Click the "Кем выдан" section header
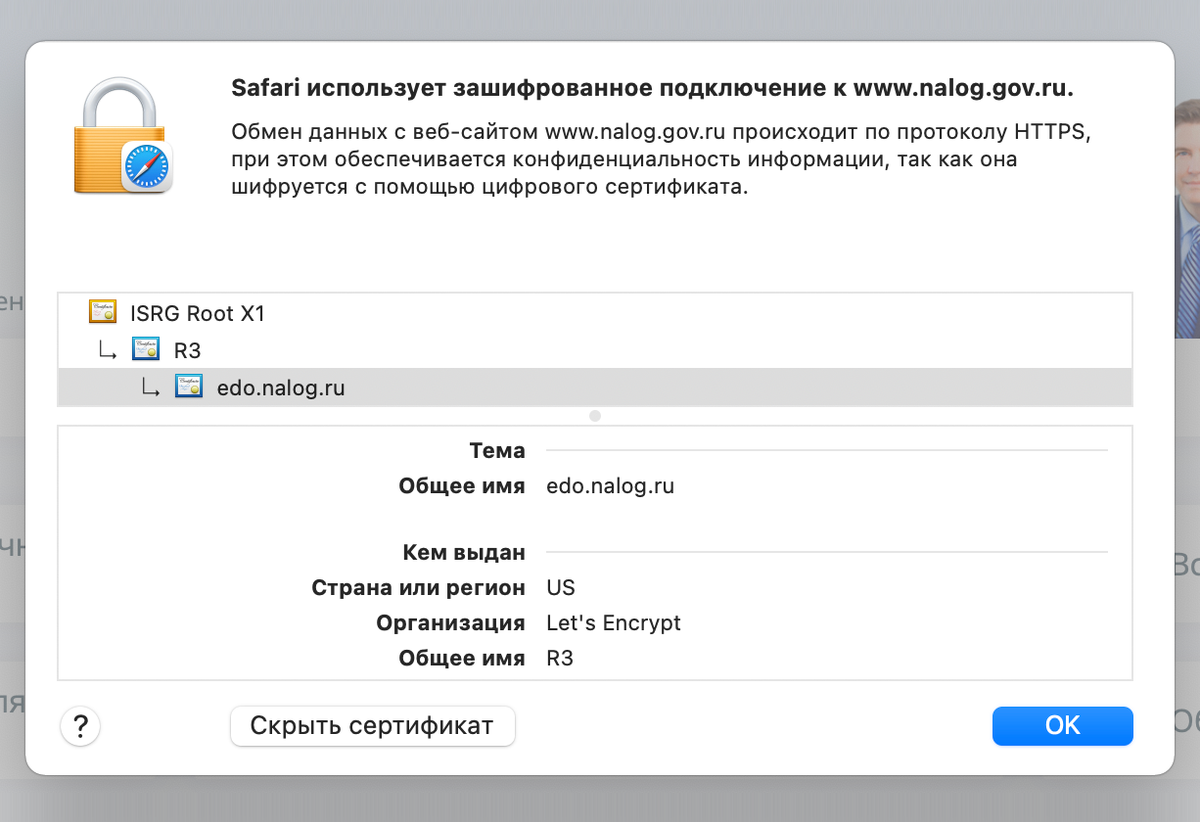The width and height of the screenshot is (1200, 822). [464, 552]
